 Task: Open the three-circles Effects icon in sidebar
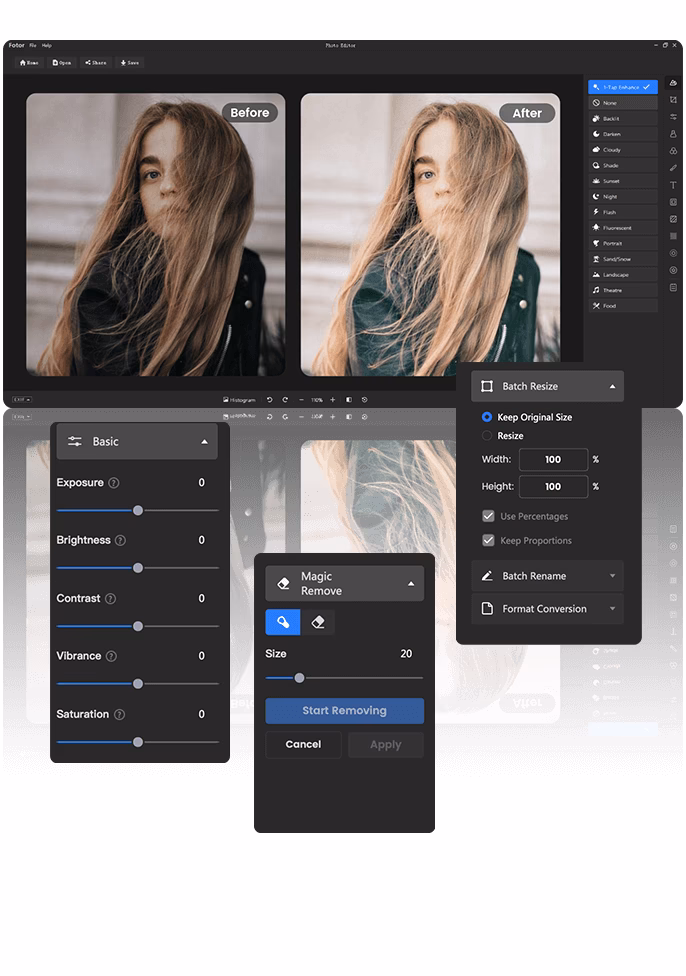coord(673,151)
